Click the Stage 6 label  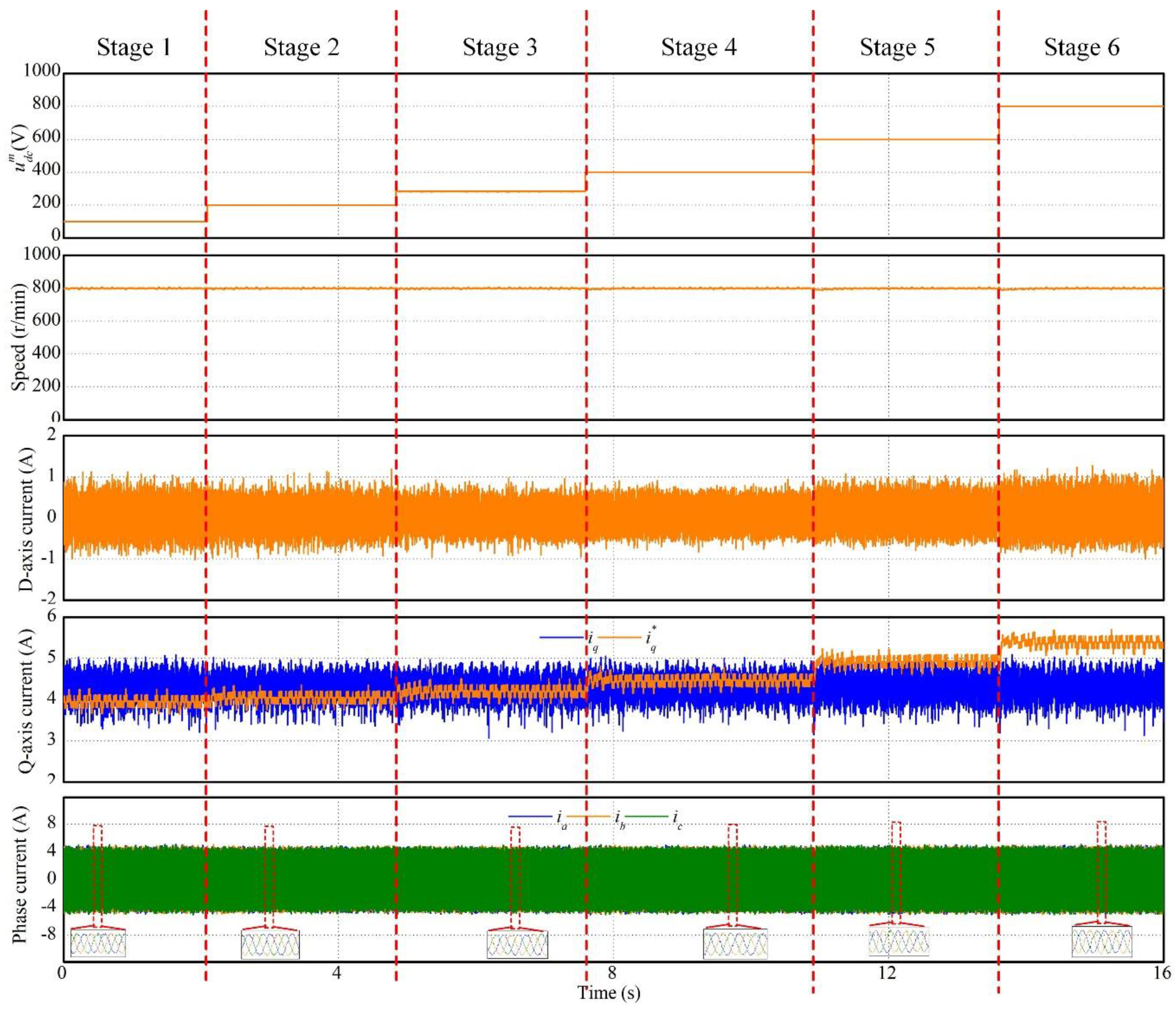(1082, 47)
